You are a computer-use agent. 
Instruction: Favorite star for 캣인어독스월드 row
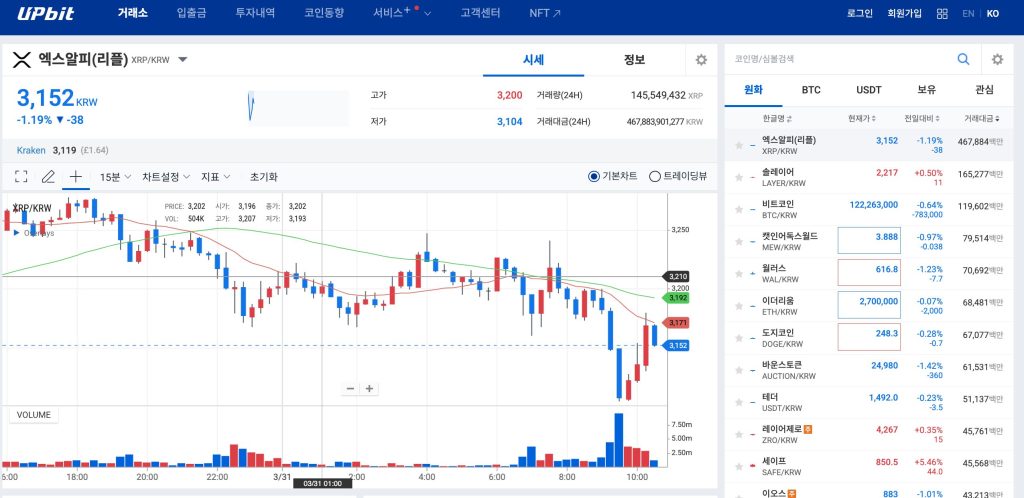[739, 241]
